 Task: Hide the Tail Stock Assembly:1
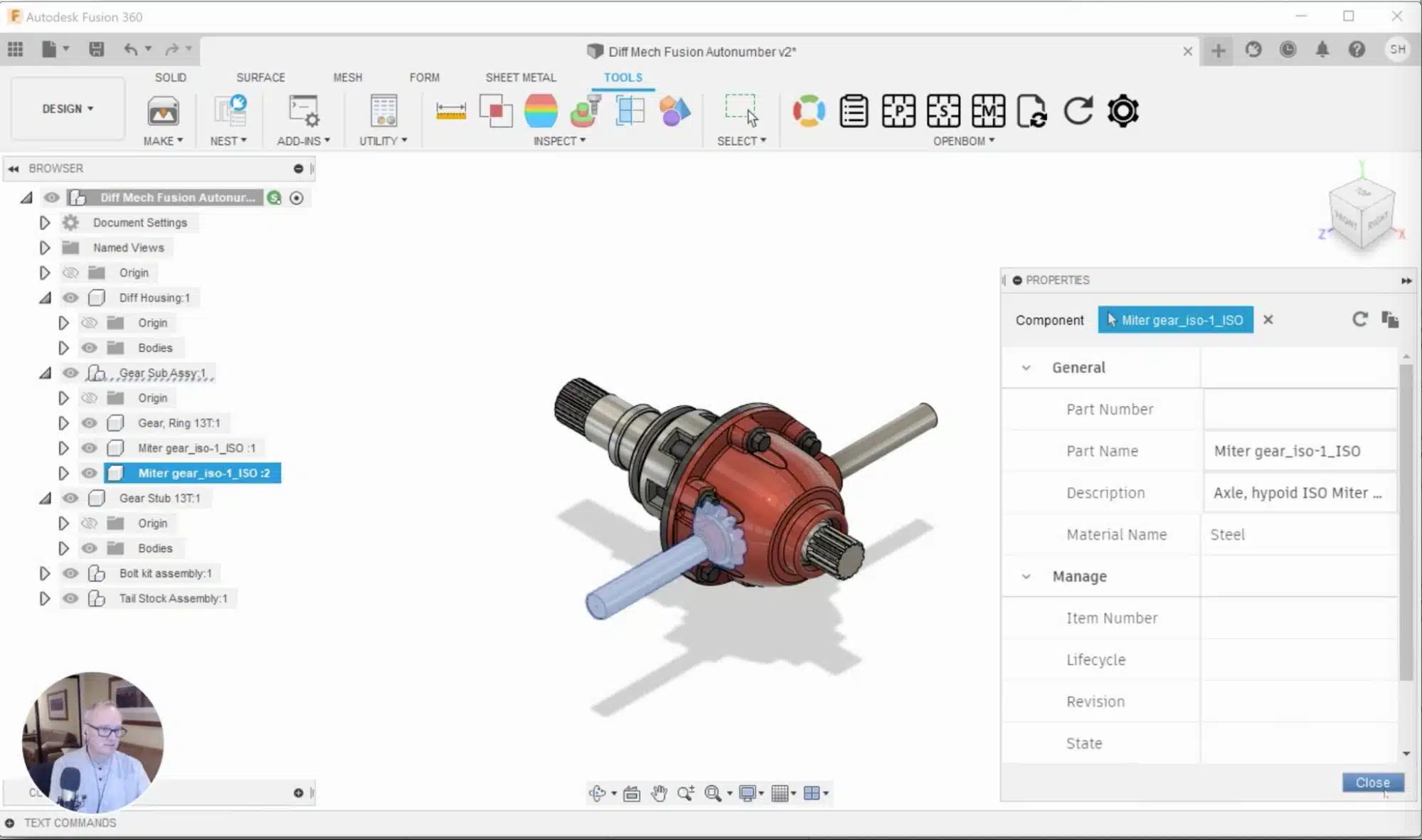(70, 598)
